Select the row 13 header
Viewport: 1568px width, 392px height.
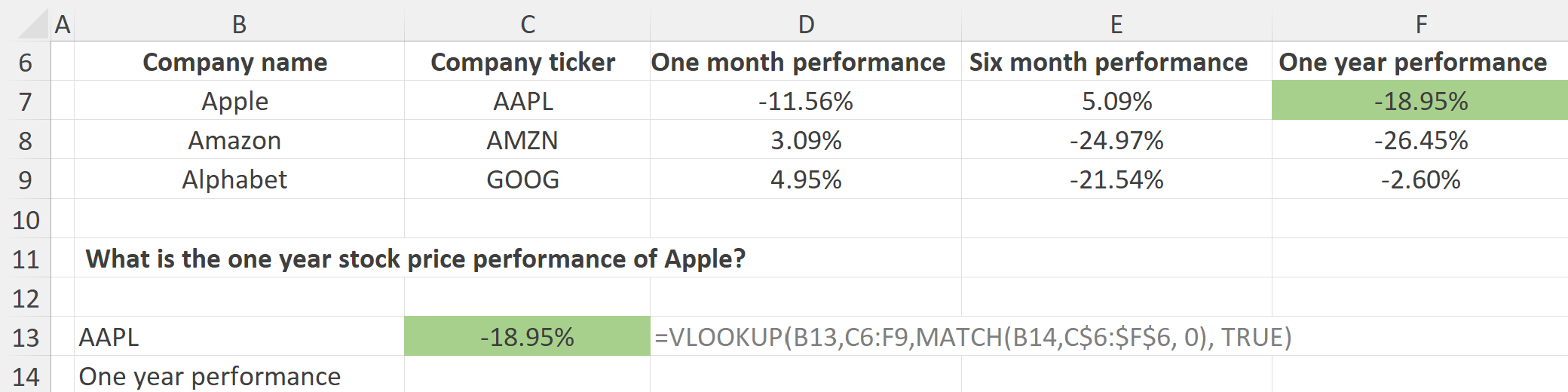point(26,337)
